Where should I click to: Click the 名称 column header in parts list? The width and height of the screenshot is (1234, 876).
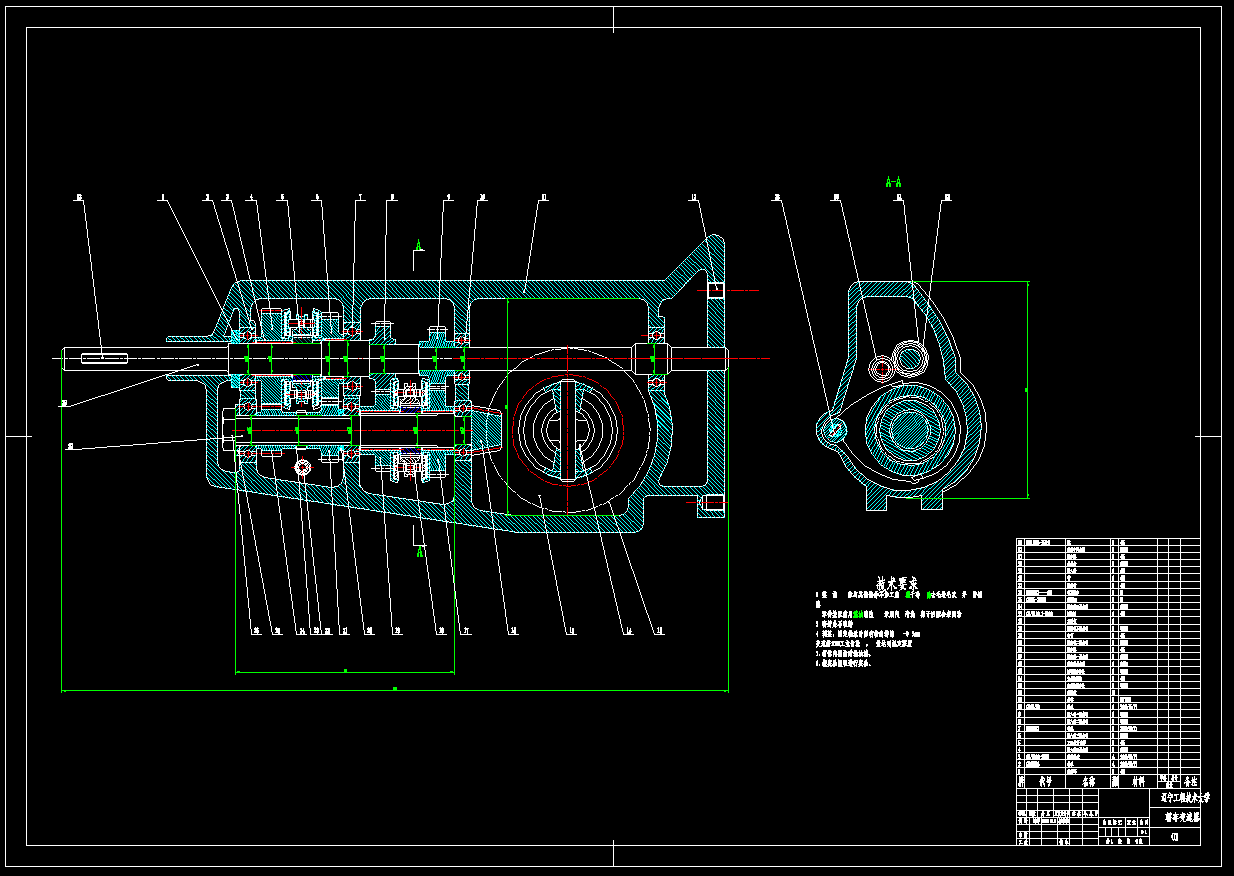pyautogui.click(x=1088, y=781)
